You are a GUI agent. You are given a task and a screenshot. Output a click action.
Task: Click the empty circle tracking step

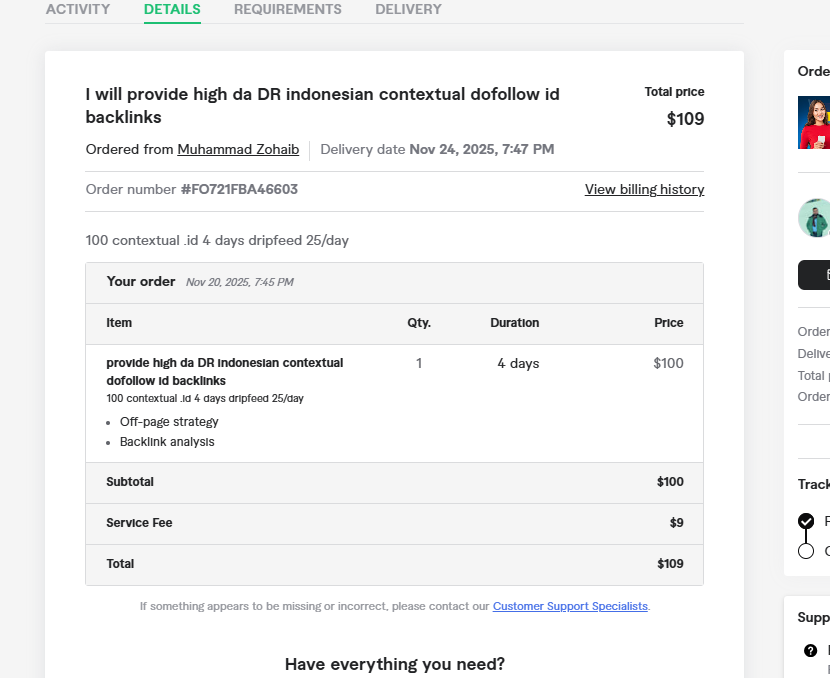pos(806,551)
